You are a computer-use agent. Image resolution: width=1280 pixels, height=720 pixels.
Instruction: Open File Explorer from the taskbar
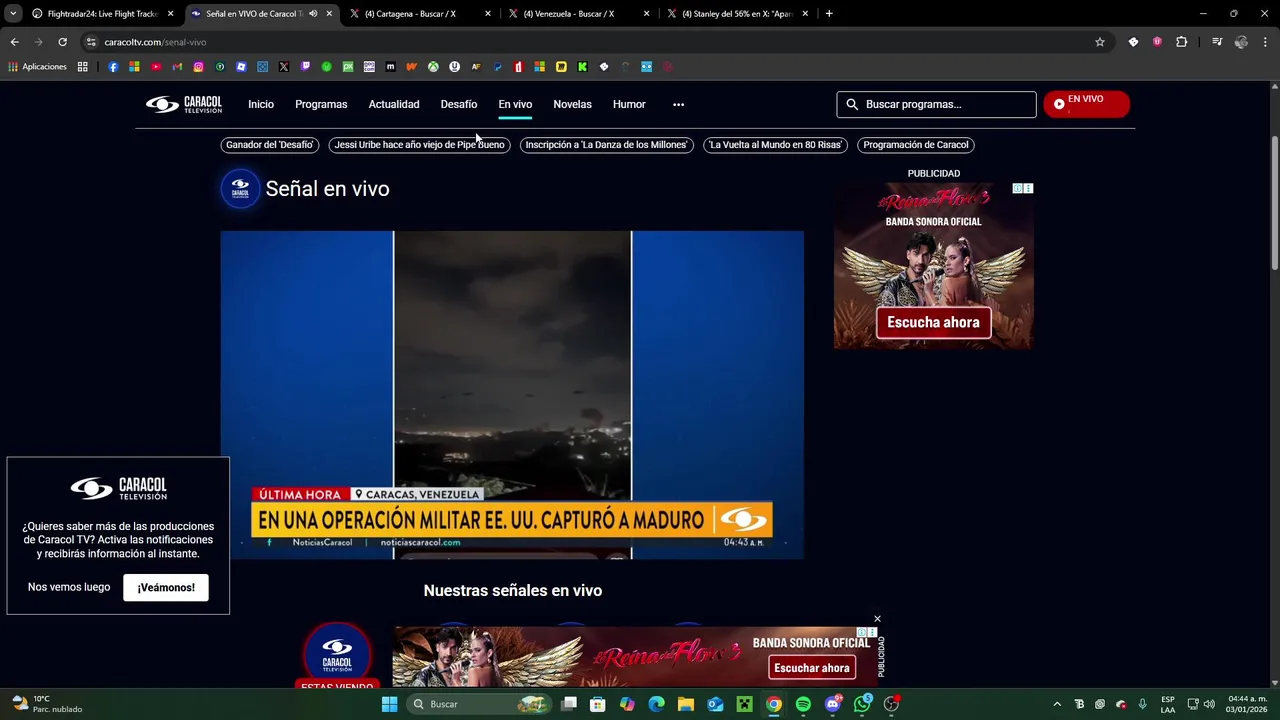point(686,704)
